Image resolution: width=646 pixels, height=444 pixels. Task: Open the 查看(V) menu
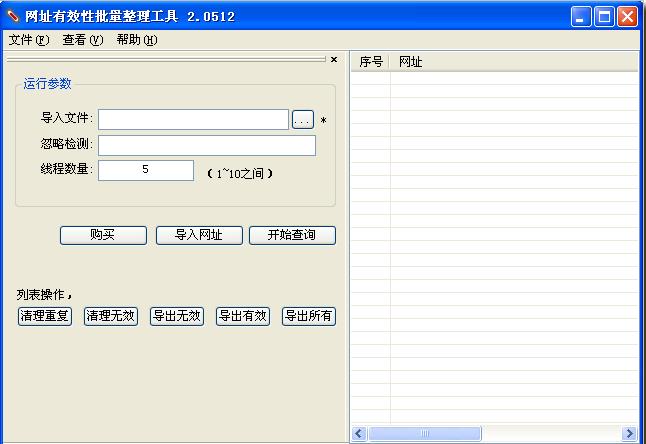pos(82,40)
